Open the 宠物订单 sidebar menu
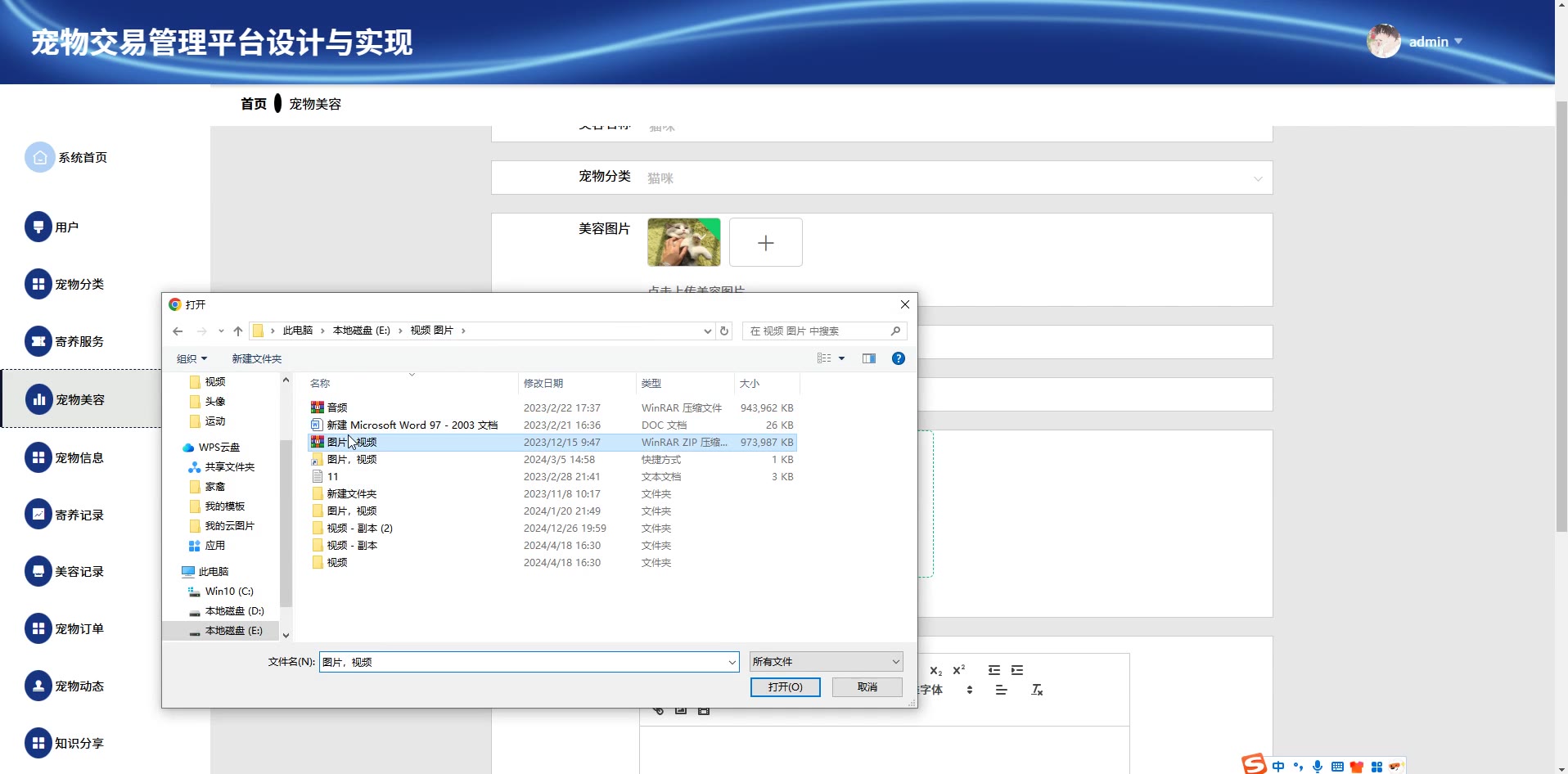Image resolution: width=1568 pixels, height=774 pixels. coord(79,629)
